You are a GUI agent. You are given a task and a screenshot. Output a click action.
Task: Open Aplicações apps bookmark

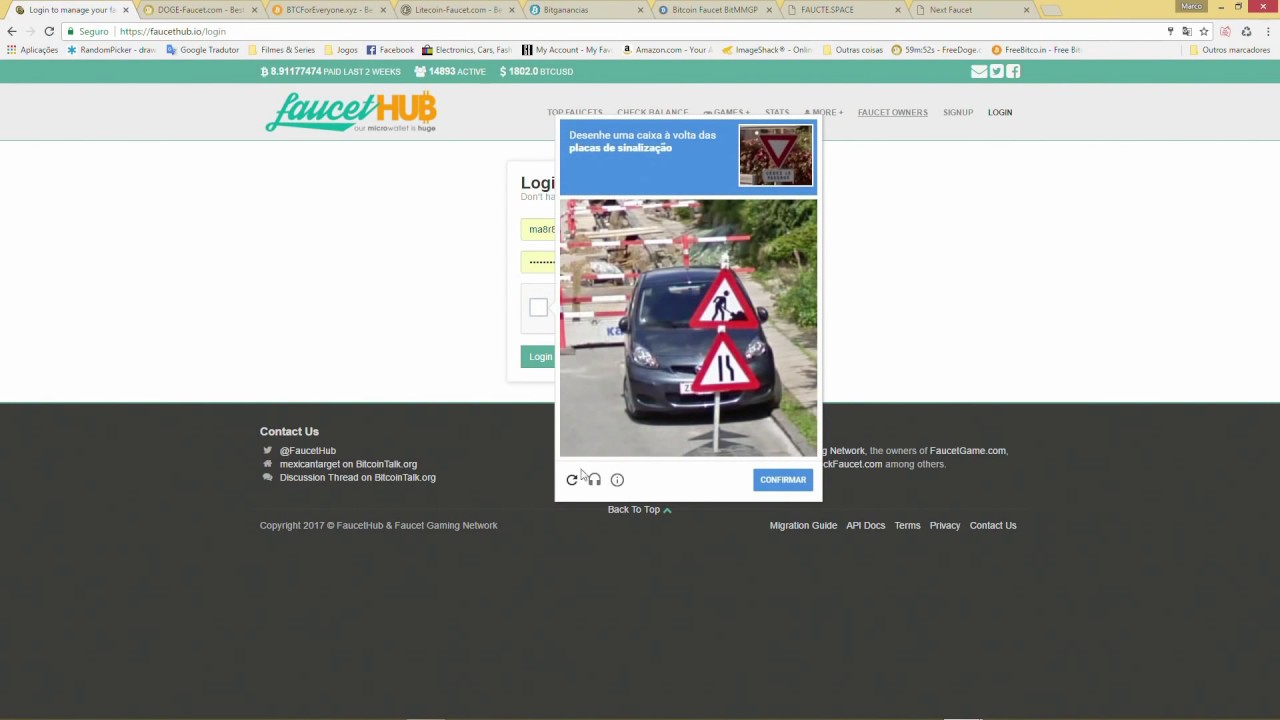[x=32, y=50]
